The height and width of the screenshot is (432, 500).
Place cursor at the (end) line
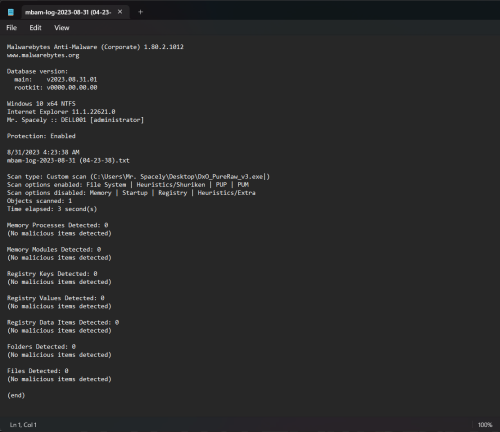16,395
